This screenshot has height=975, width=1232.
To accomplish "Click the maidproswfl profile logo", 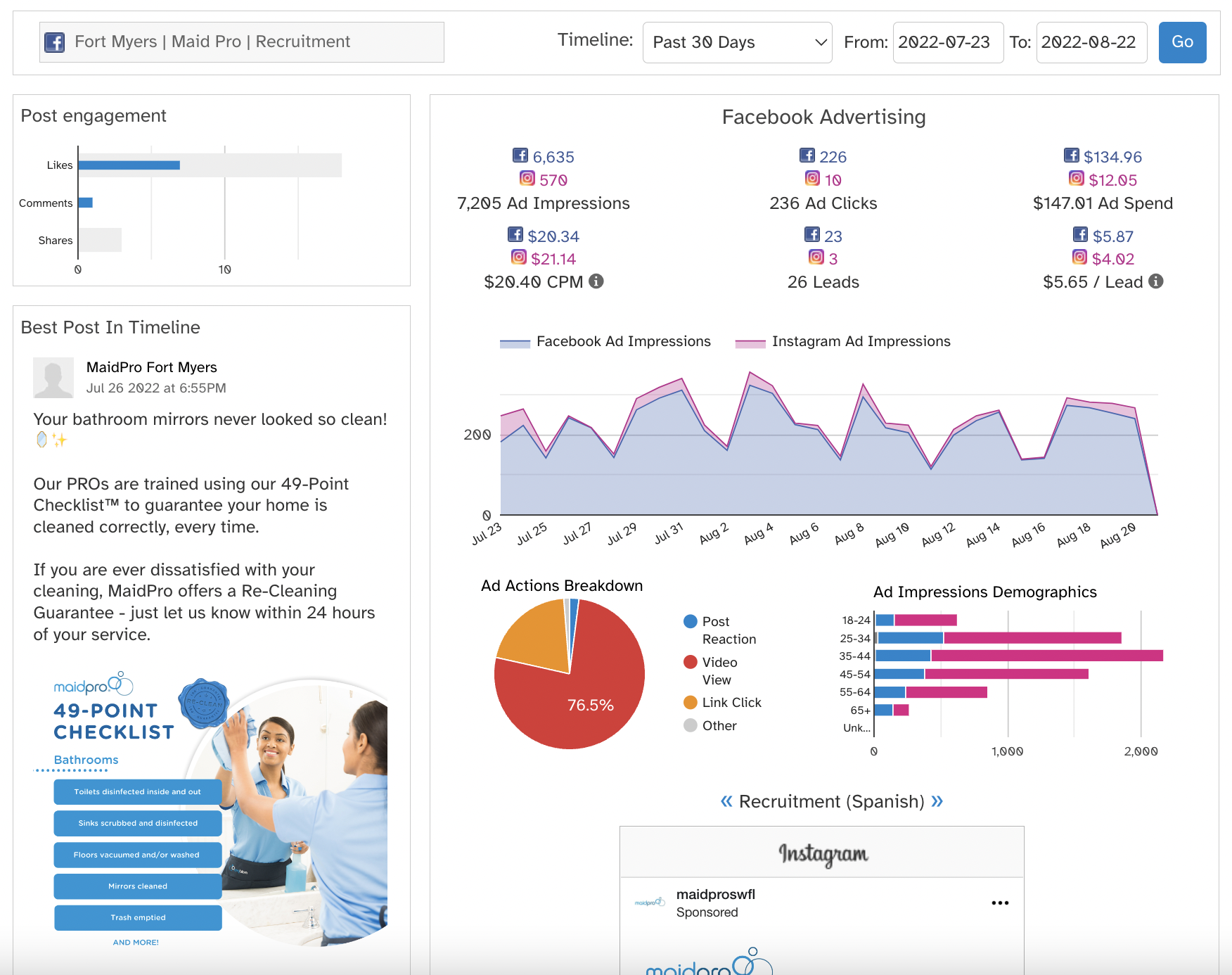I will (x=650, y=903).
